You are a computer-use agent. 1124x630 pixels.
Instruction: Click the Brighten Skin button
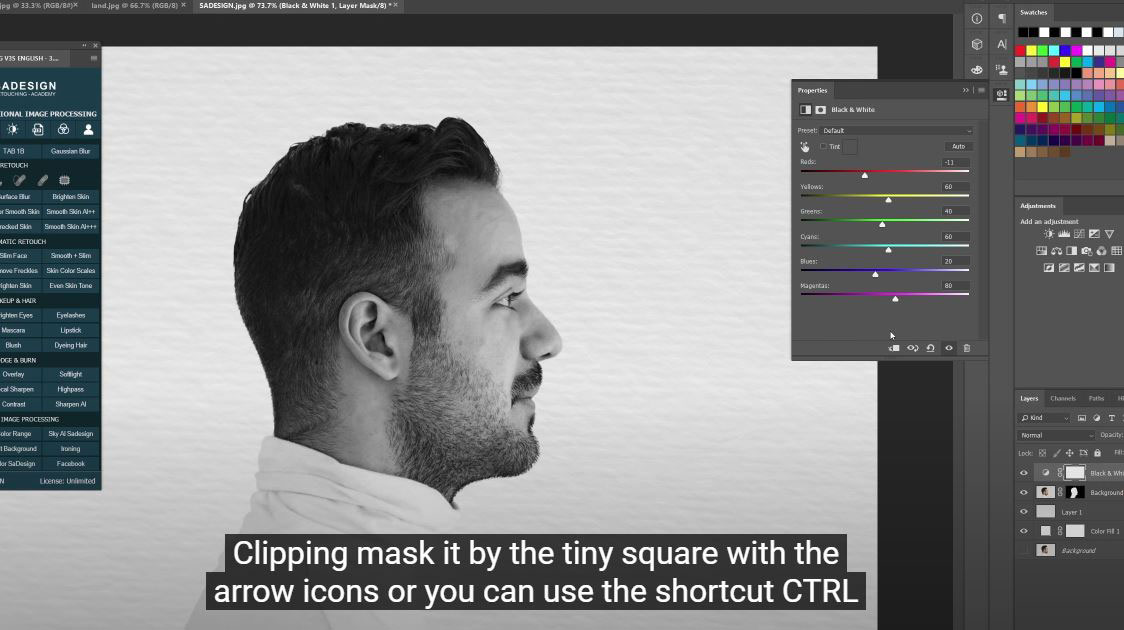coord(70,196)
